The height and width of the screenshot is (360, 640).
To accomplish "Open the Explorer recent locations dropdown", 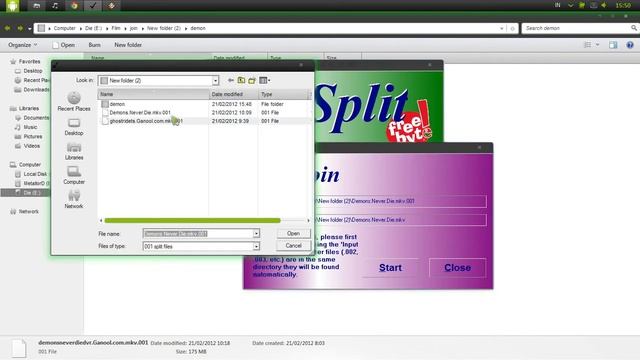I will point(30,29).
